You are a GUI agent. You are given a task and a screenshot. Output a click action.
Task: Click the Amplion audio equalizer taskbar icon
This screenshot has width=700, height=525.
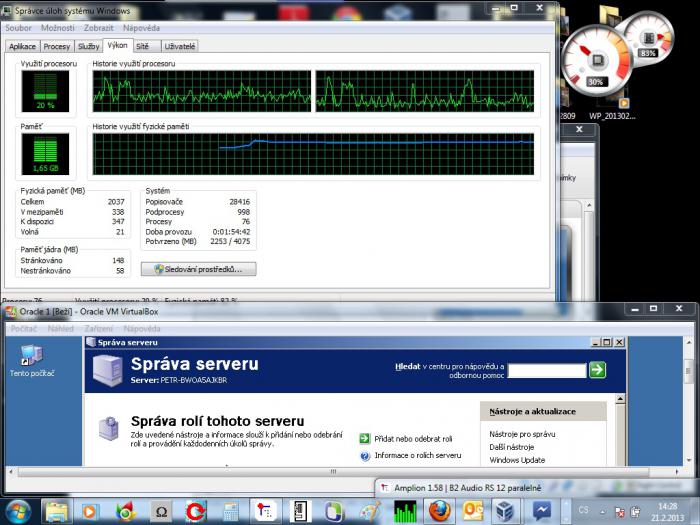pos(406,510)
